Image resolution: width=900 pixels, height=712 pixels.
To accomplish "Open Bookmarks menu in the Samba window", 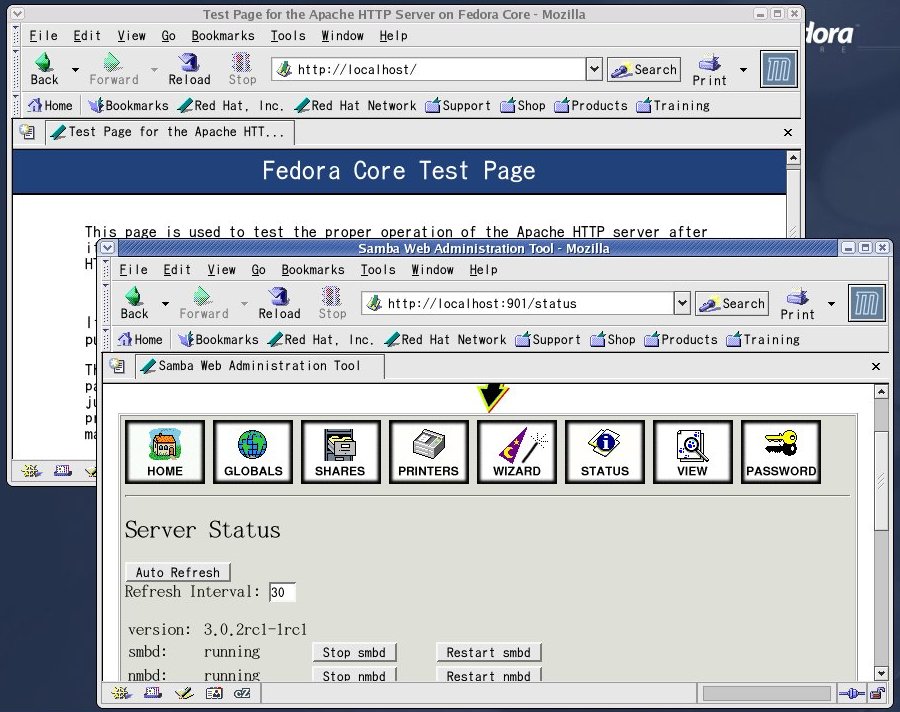I will coord(312,270).
